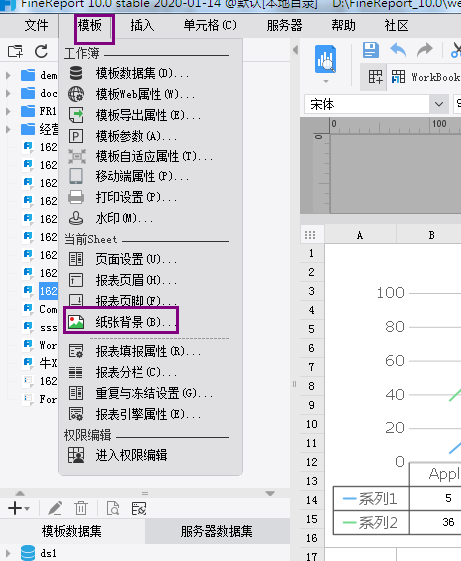This screenshot has width=461, height=561.
Task: Open the 文件 menu
Action: (36, 25)
